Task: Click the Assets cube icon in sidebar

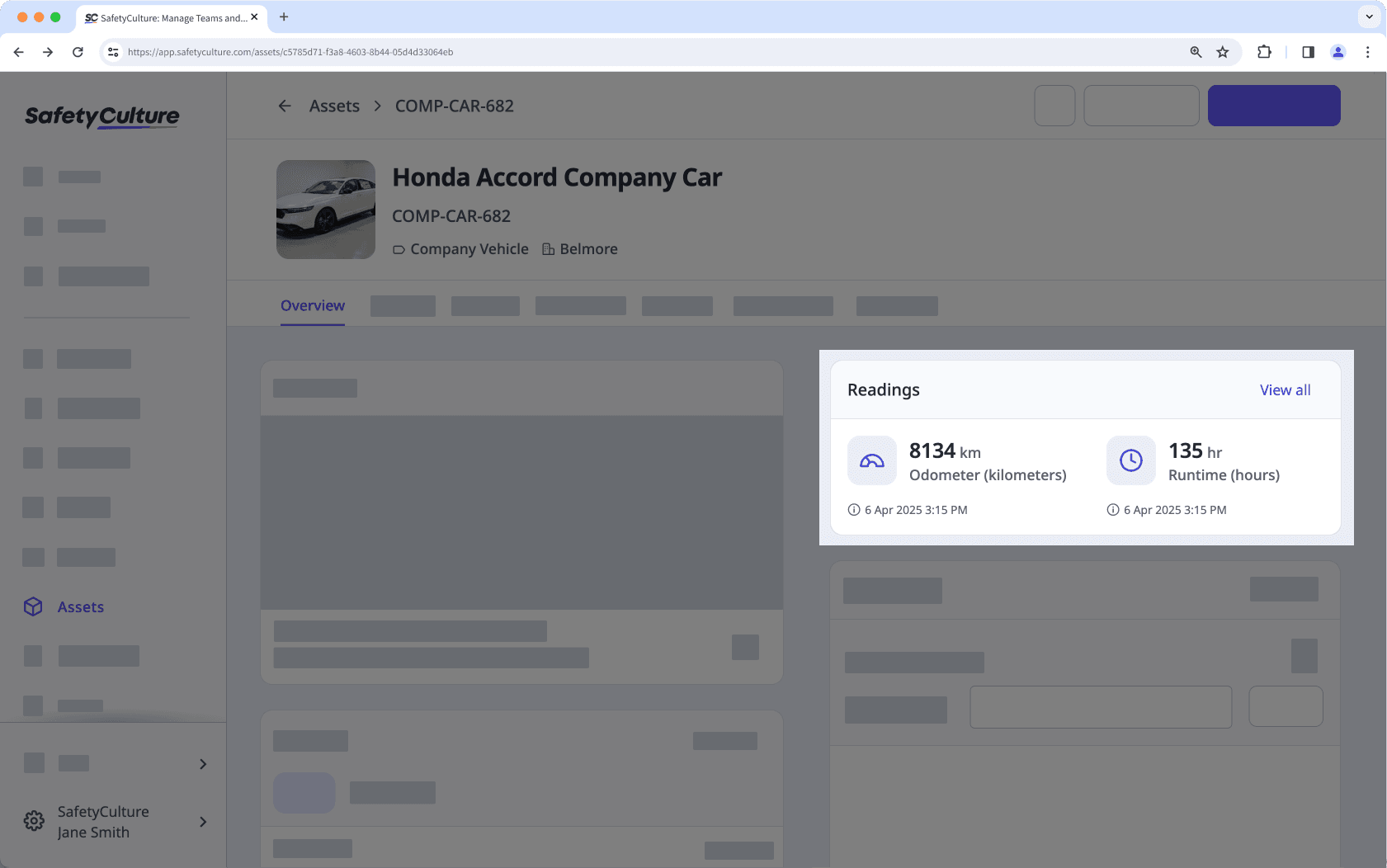Action: point(33,606)
